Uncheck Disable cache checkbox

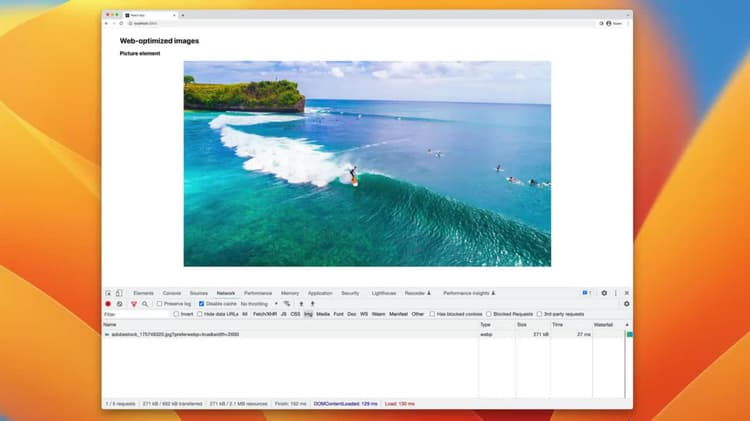coord(201,304)
